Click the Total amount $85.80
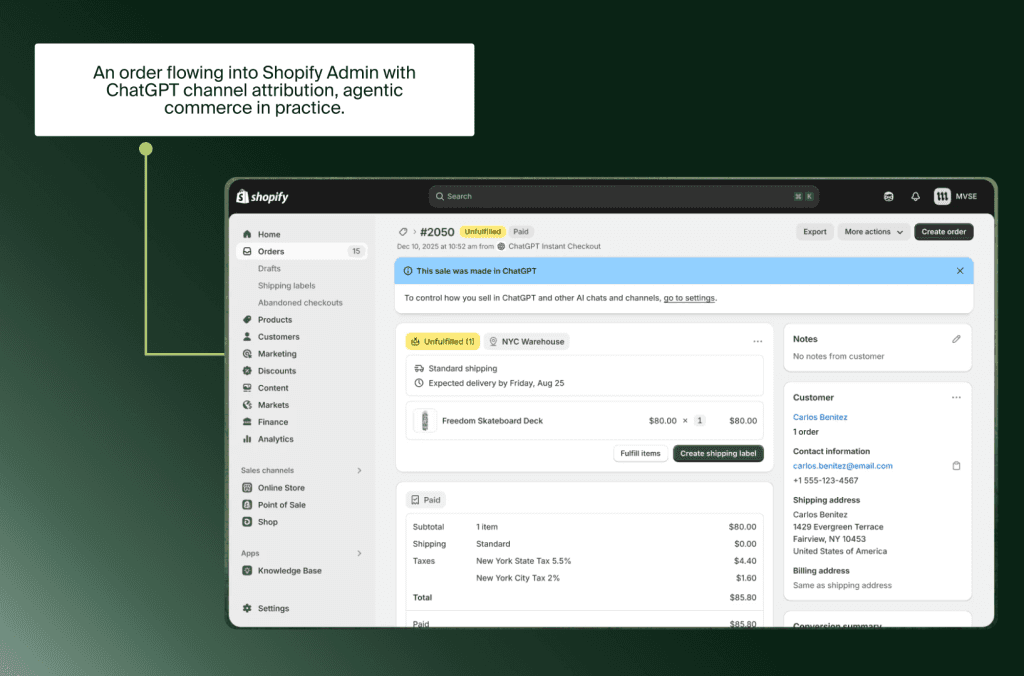1024x676 pixels. [743, 597]
